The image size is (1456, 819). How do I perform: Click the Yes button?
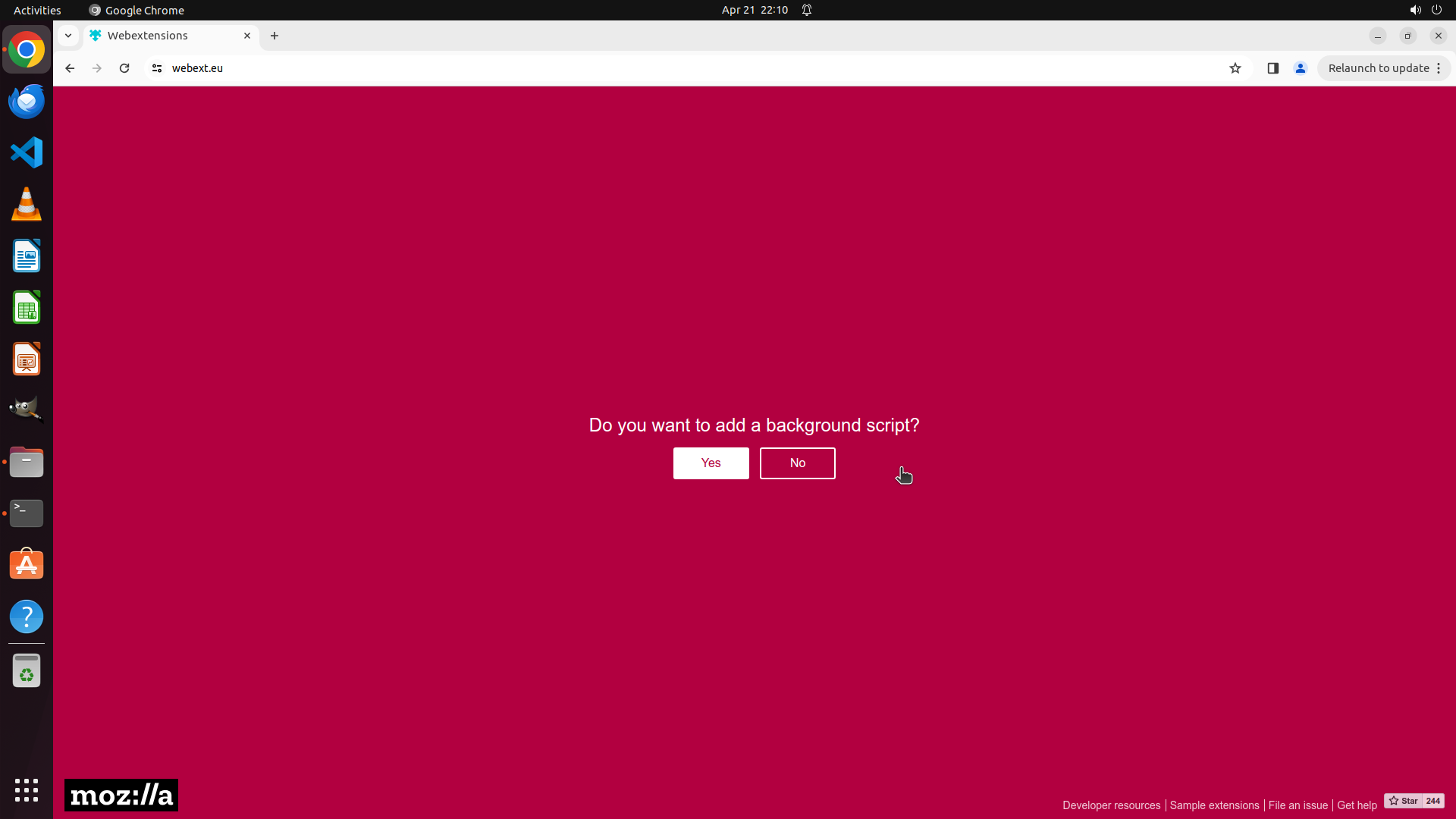(711, 463)
